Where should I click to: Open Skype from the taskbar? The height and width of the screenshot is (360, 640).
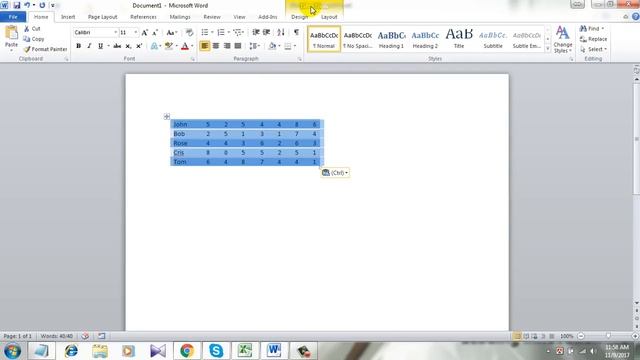click(x=216, y=350)
